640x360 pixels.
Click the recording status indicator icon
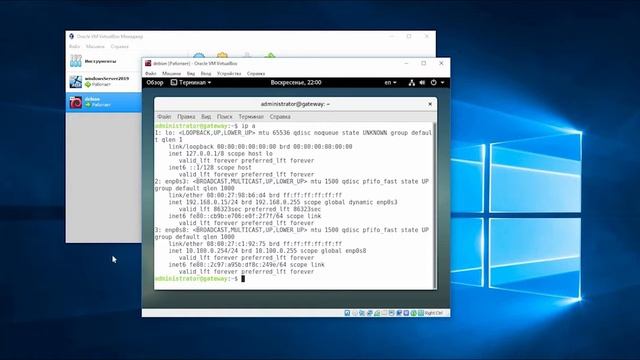[399, 313]
